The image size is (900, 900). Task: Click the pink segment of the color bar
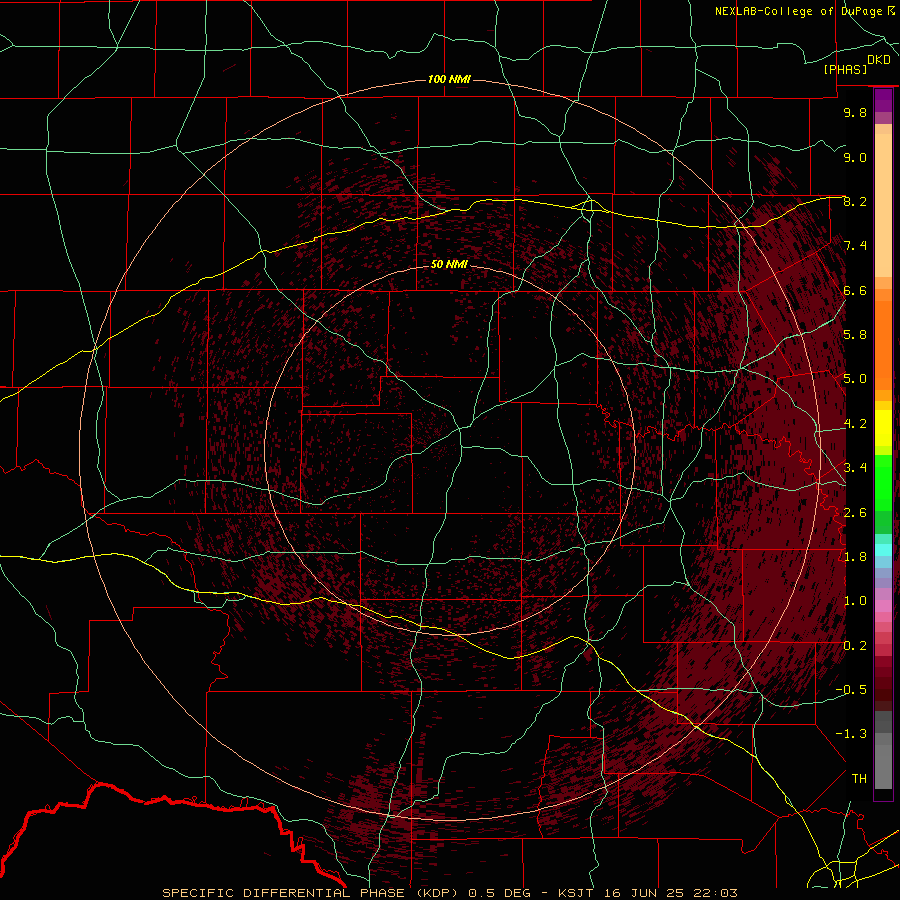pos(883,606)
